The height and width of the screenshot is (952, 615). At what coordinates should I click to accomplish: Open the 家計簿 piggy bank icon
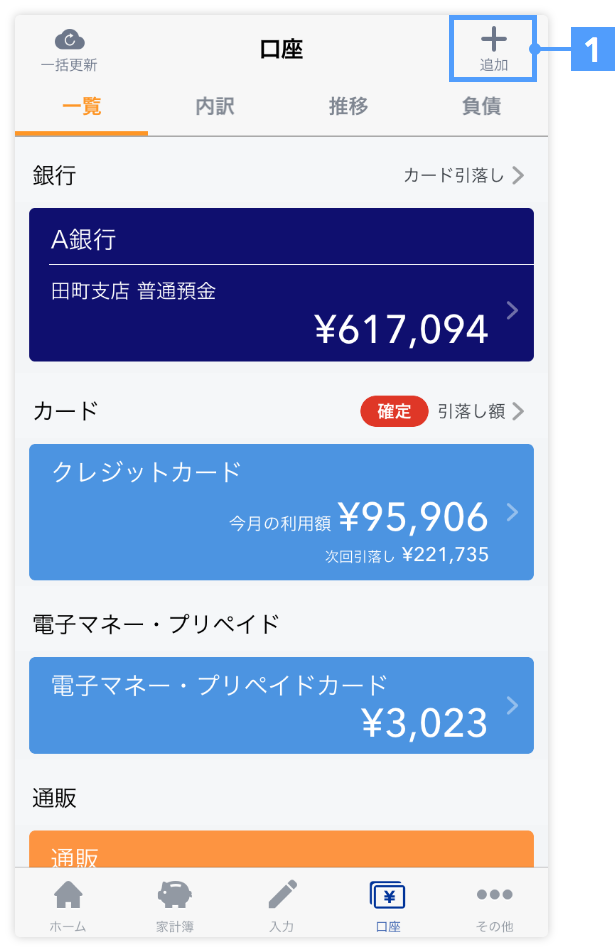tap(175, 894)
